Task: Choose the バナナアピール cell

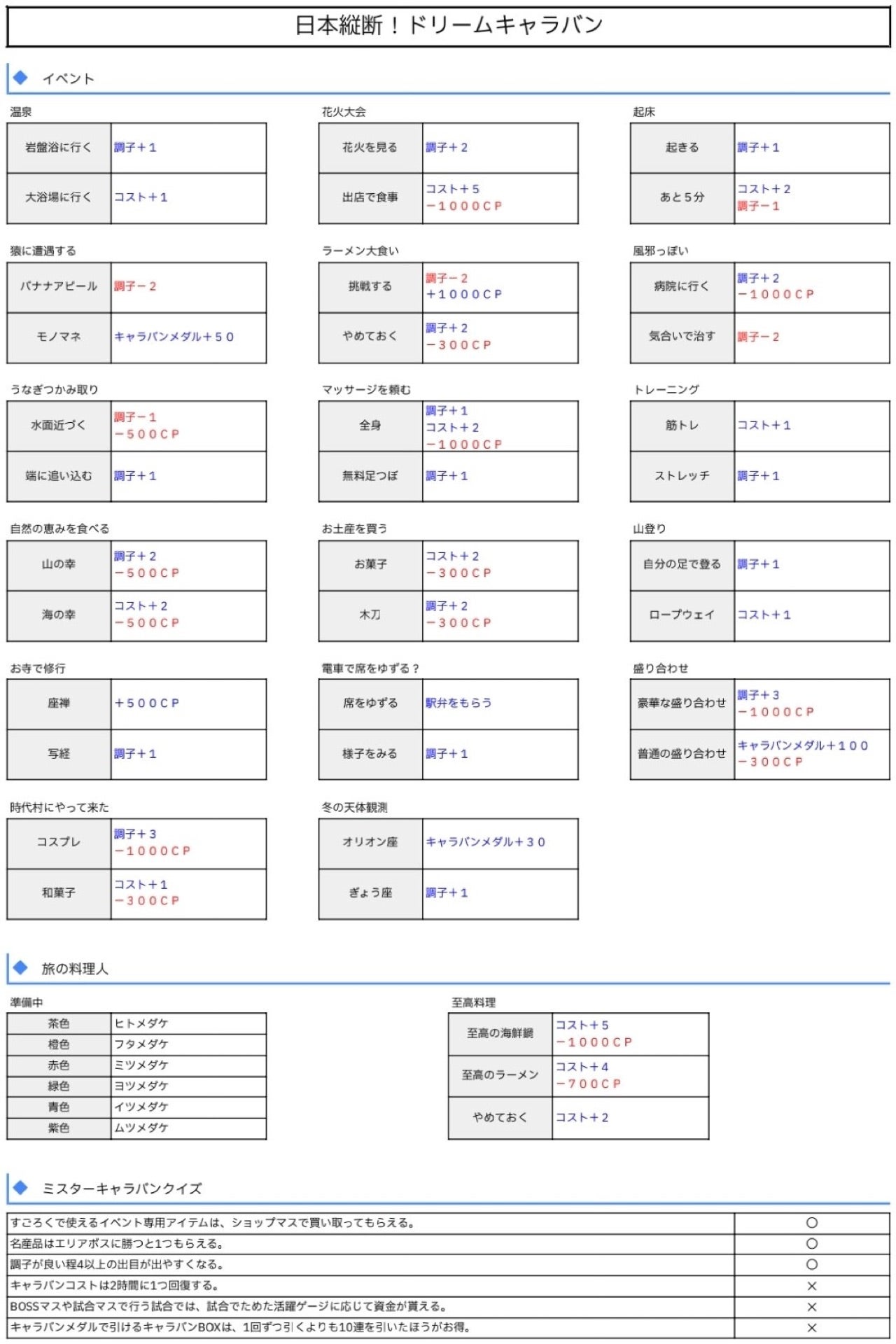Action: point(59,287)
